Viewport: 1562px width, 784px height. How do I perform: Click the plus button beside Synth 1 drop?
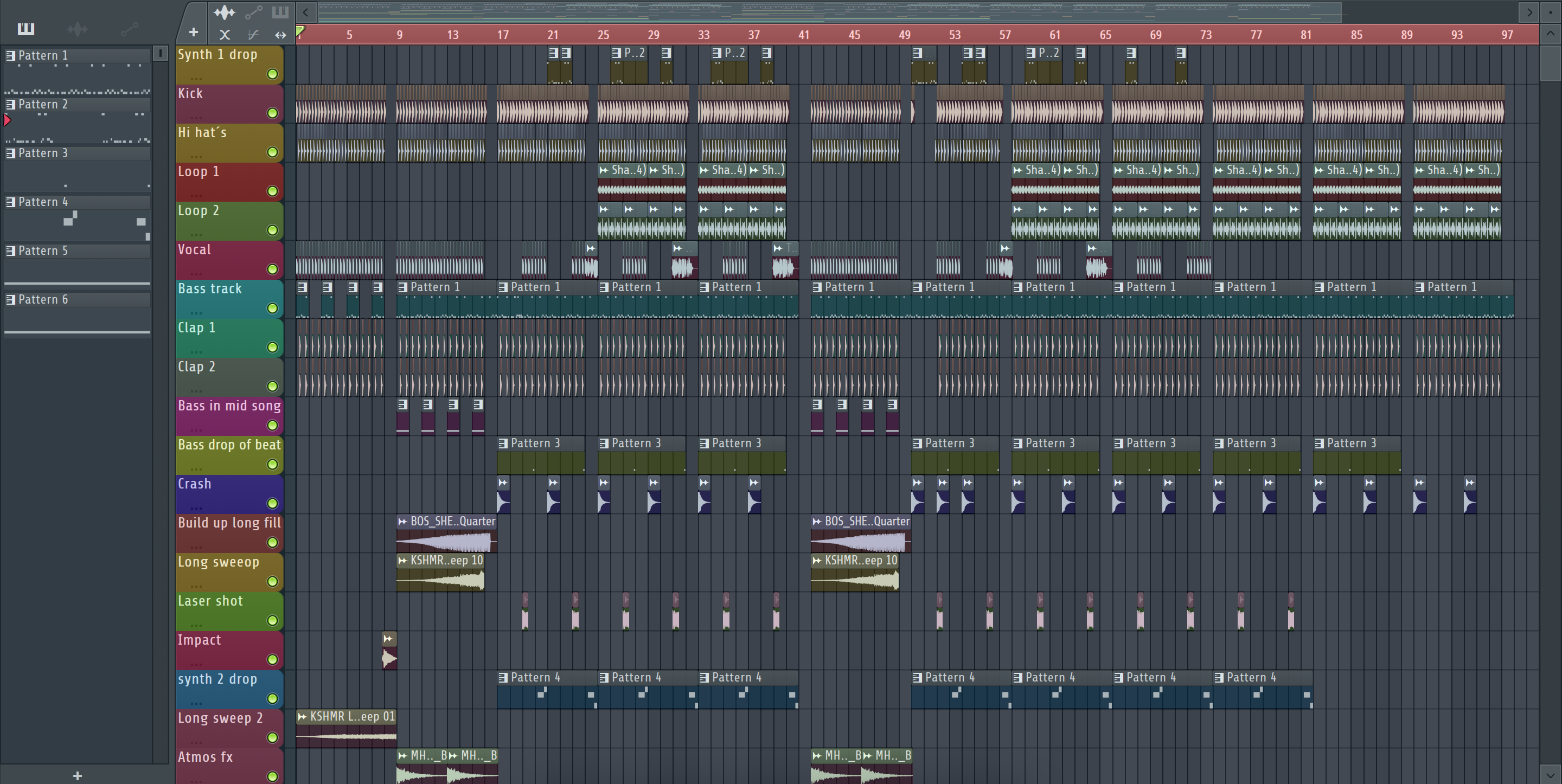[x=194, y=32]
